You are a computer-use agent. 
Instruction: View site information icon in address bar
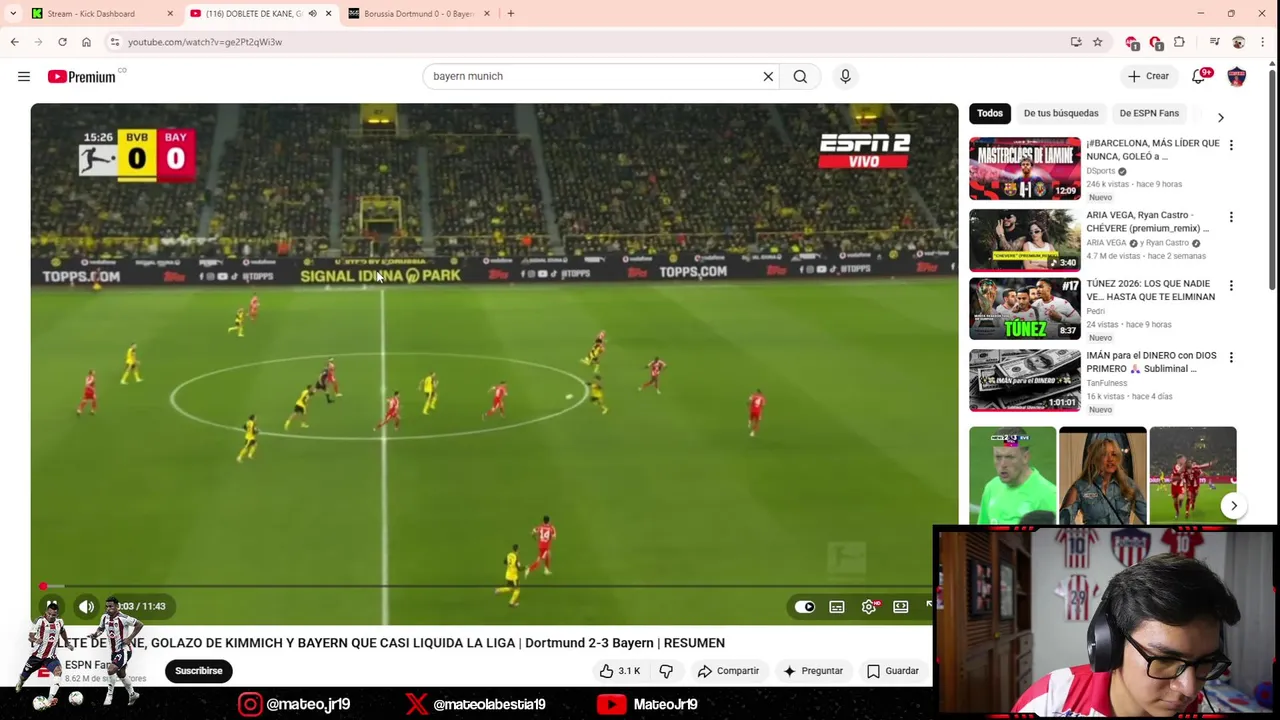click(115, 42)
